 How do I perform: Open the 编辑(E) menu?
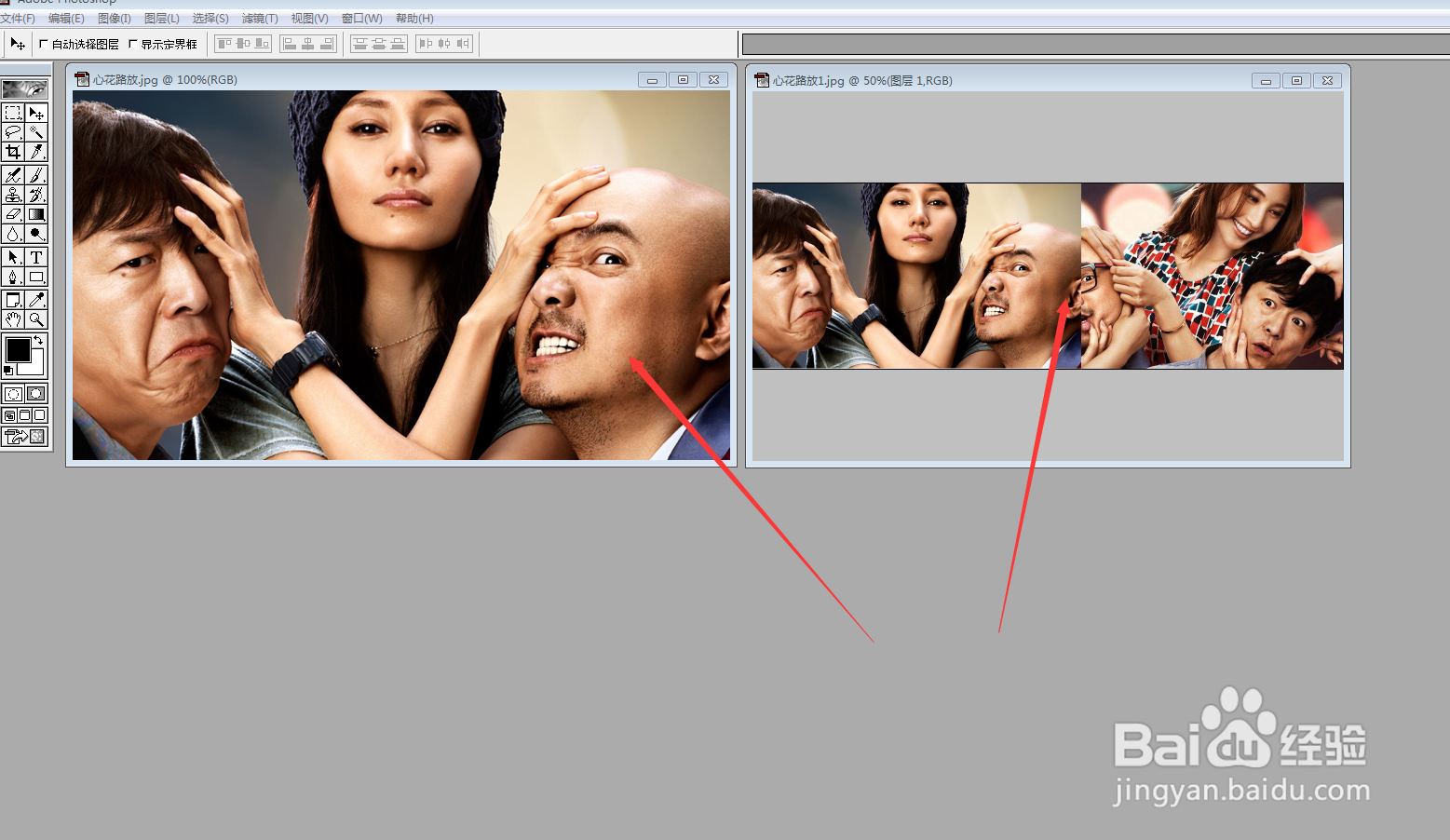tap(66, 19)
